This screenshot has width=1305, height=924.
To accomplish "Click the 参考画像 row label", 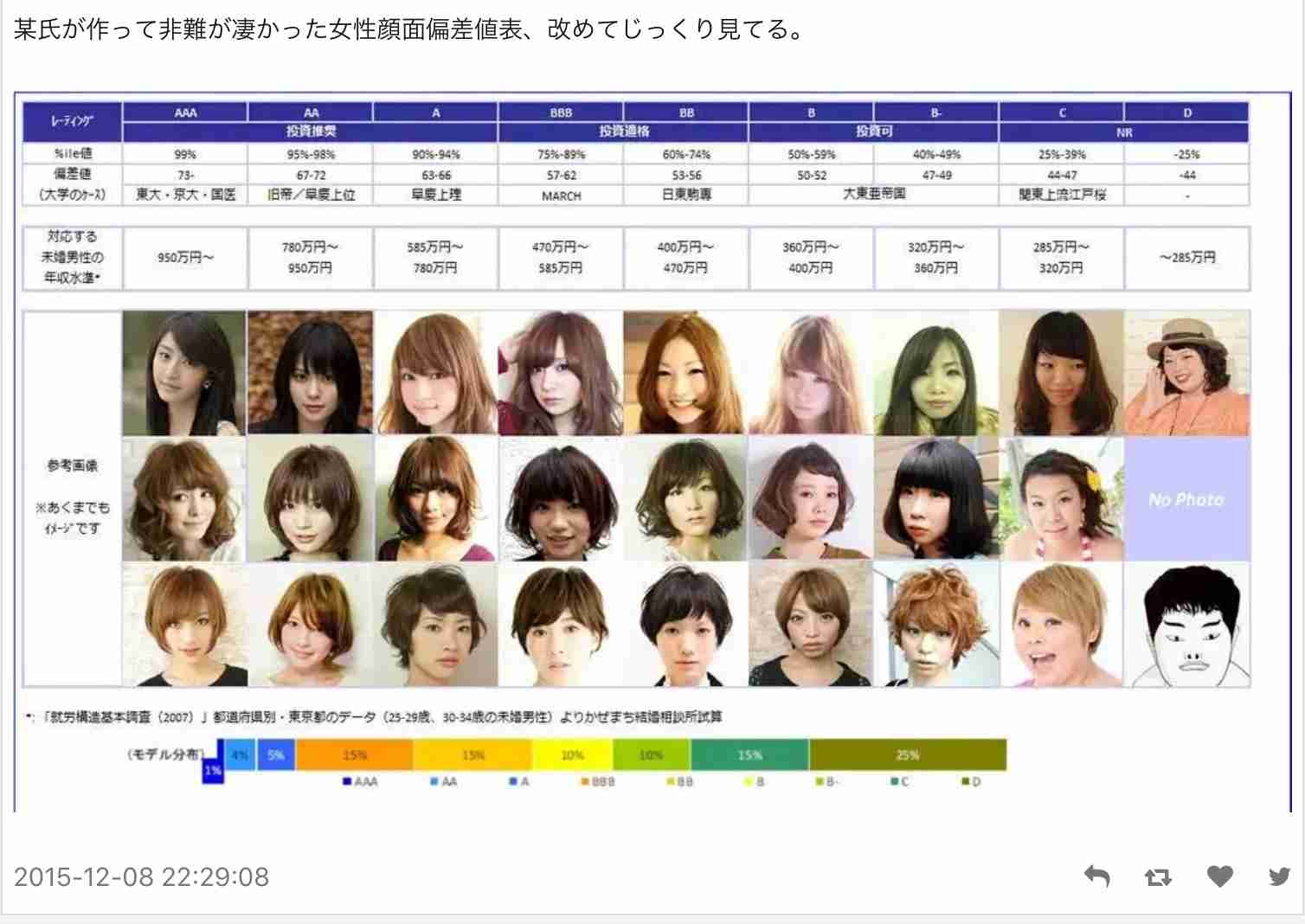I will click(73, 465).
